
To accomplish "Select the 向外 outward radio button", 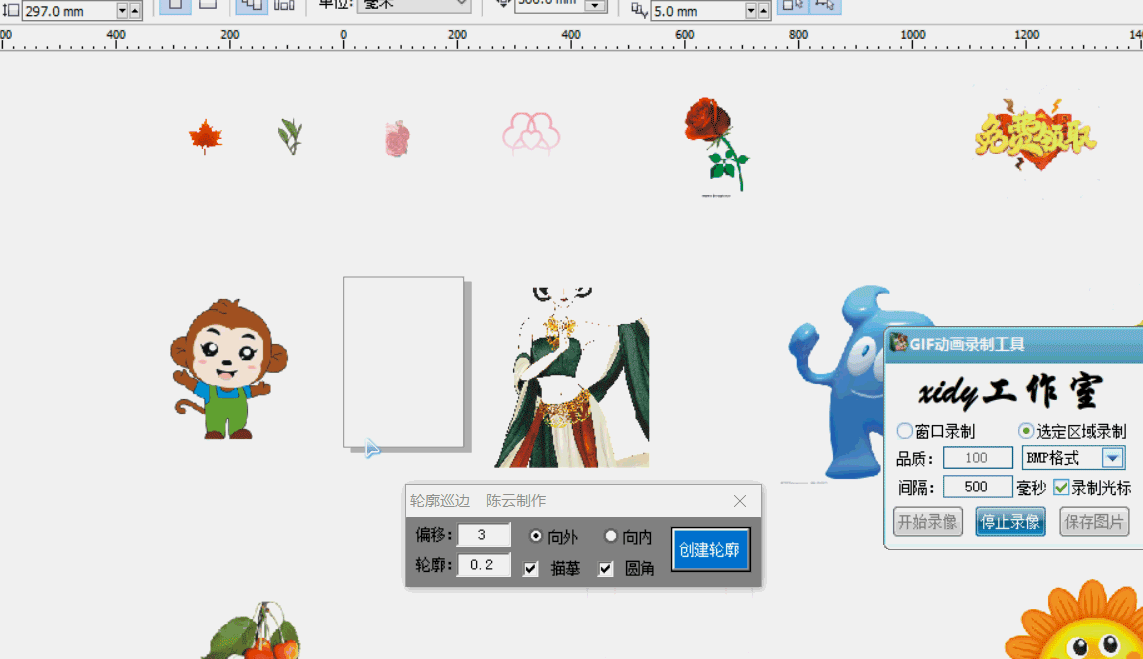I will [536, 537].
